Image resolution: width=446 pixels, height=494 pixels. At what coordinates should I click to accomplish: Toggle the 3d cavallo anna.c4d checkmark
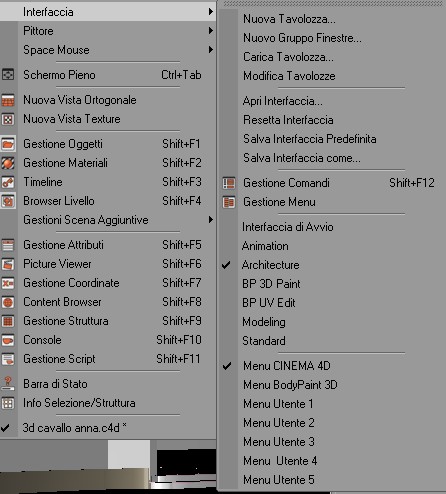5,428
